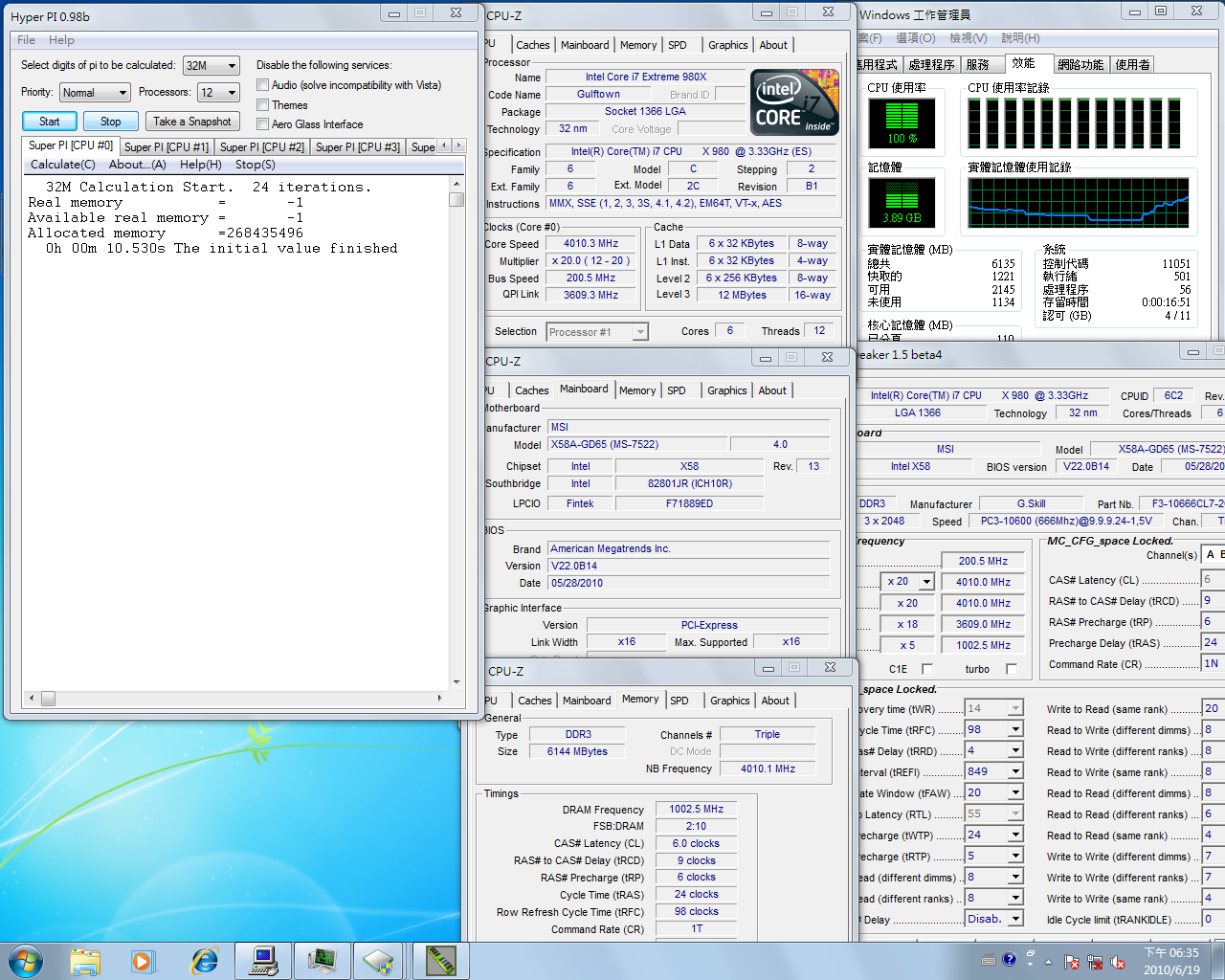Click the DRAM Frequency 1002.5 MHz value
Screen dimensions: 1225x980
pos(696,809)
